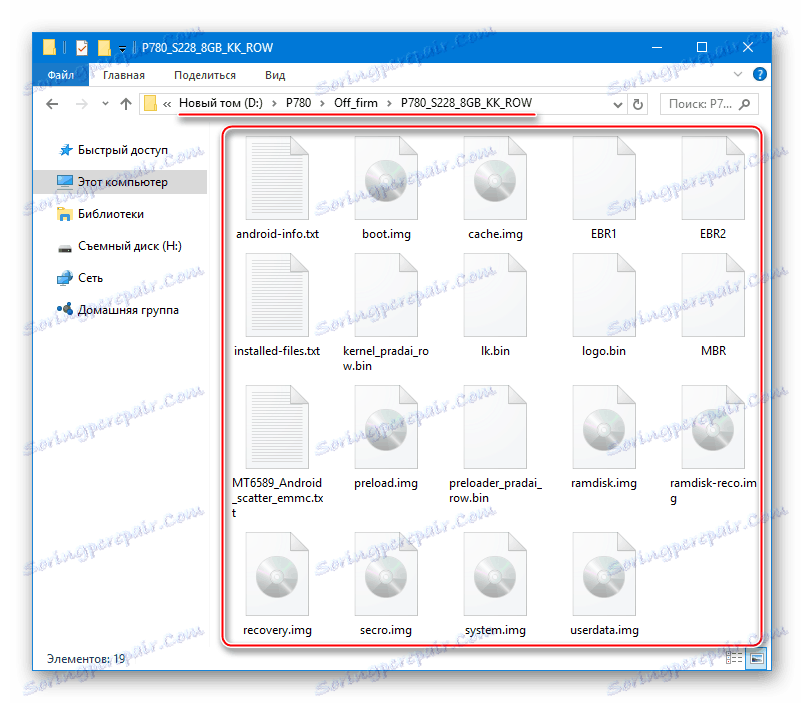Navigate to Off_firm breadcrumb segment
This screenshot has width=804, height=703.
click(x=356, y=103)
